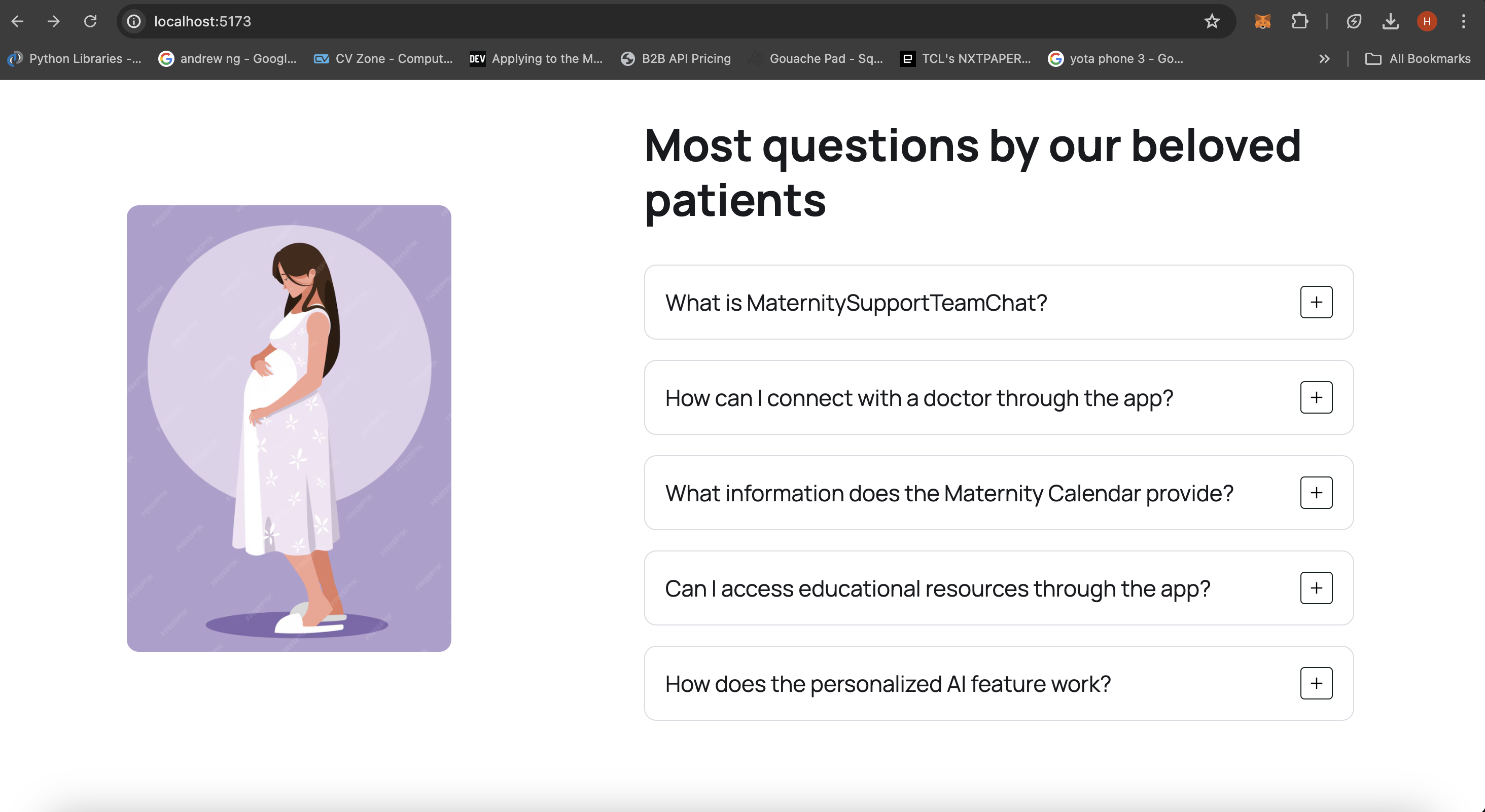Show more bookmarks with double chevron

pyautogui.click(x=1324, y=58)
